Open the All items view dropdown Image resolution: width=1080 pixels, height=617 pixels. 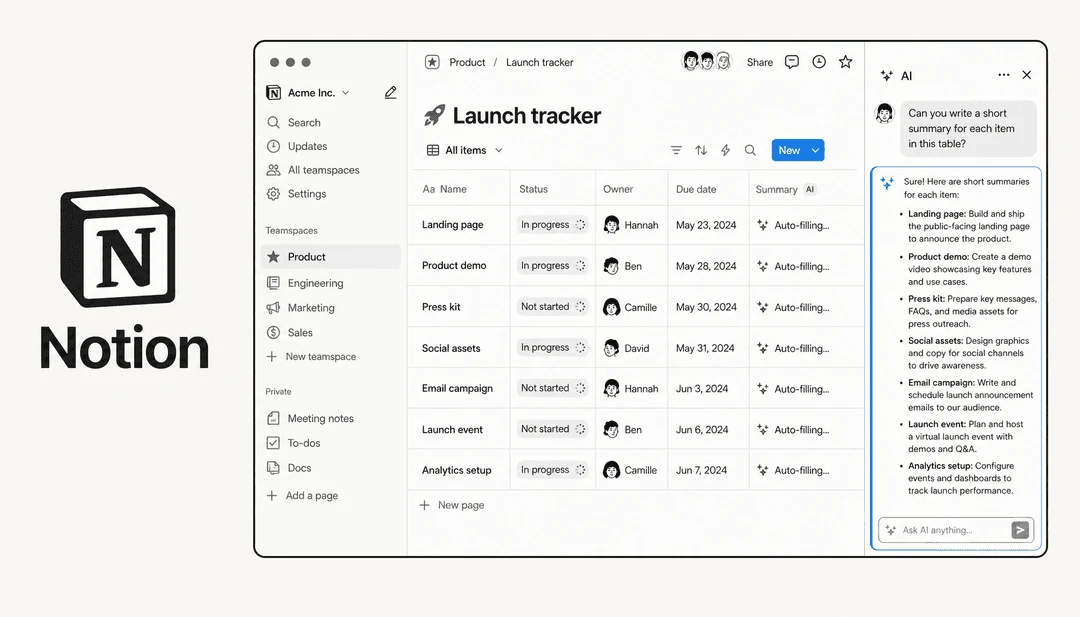pos(465,150)
